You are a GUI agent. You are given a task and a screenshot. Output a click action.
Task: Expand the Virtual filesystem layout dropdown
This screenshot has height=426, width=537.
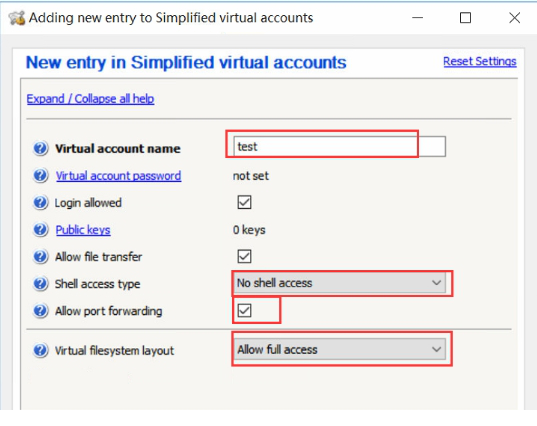pyautogui.click(x=340, y=349)
